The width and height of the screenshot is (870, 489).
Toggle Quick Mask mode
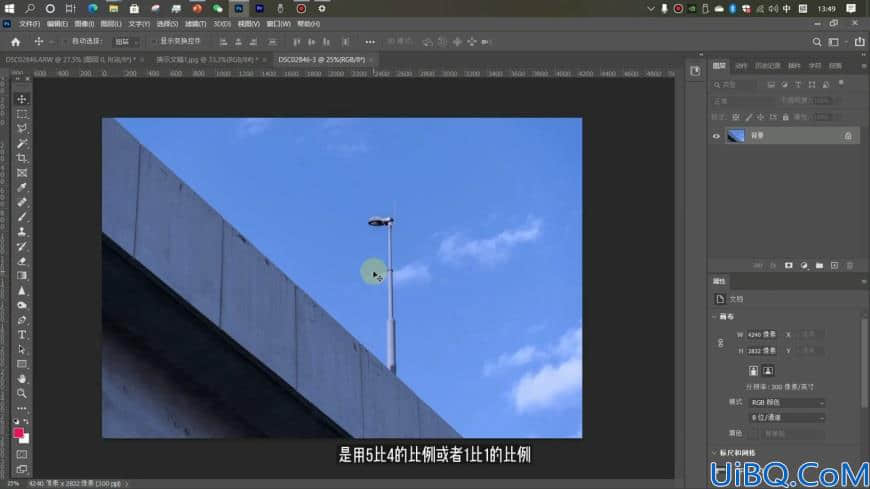(22, 455)
